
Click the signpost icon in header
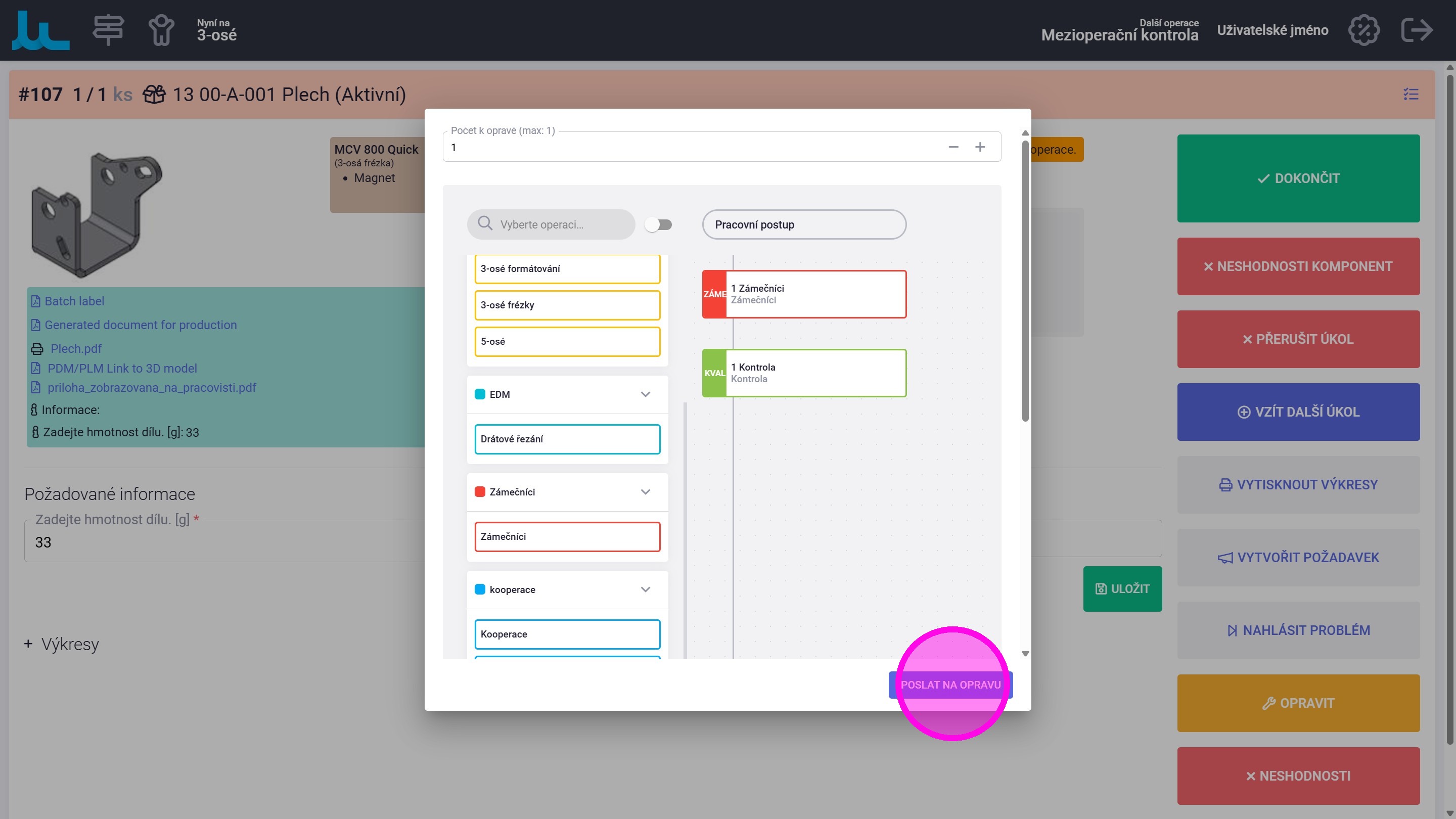coord(108,29)
